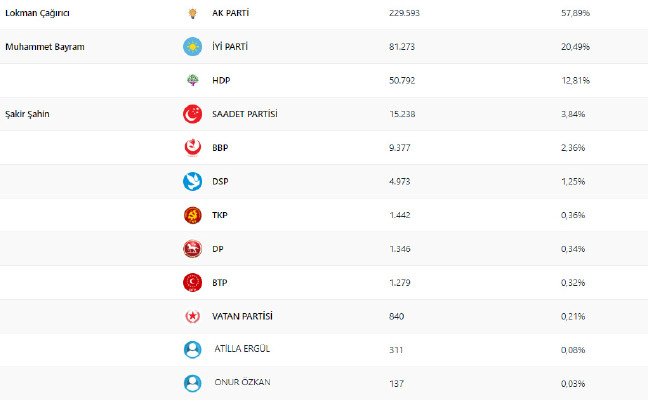Viewport: 648px width, 405px height.
Task: Click the avatar icon beside ATİLLA ERGÜL
Action: [x=192, y=350]
